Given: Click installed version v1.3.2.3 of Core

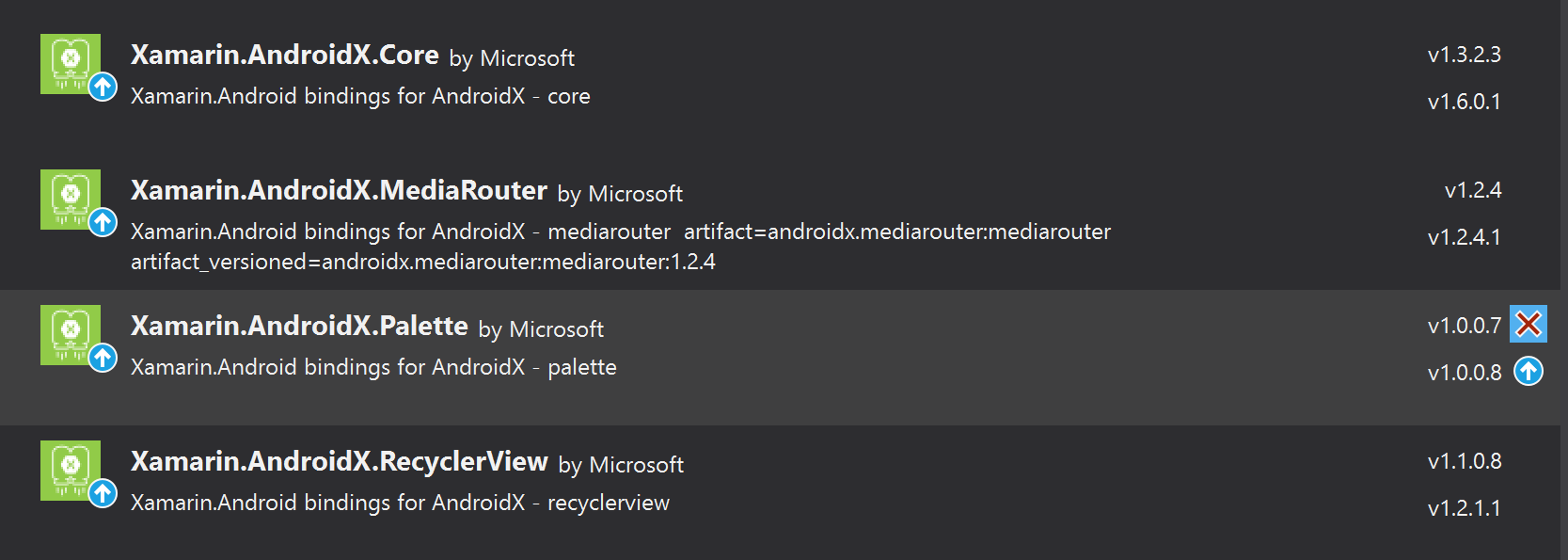Looking at the screenshot, I should 1464,55.
